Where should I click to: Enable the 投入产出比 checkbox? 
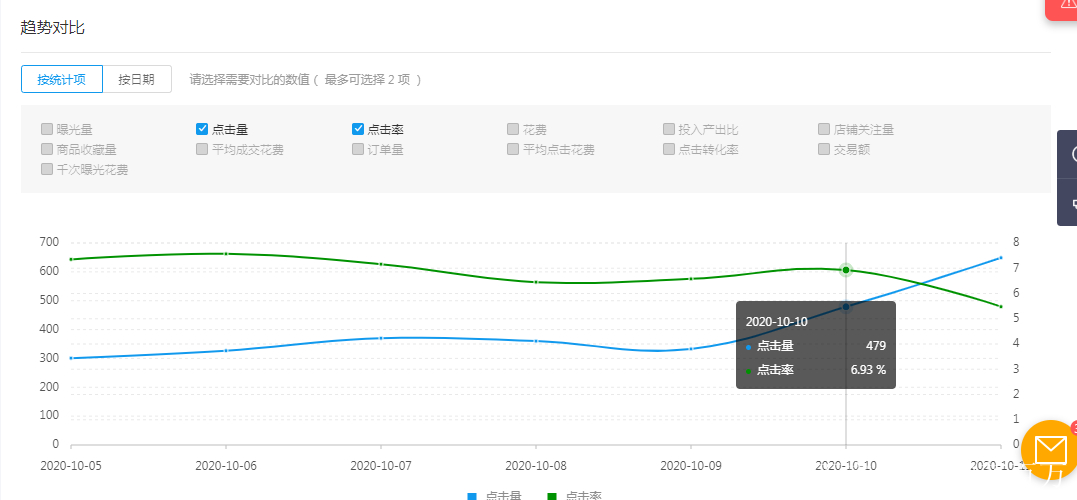click(x=668, y=128)
